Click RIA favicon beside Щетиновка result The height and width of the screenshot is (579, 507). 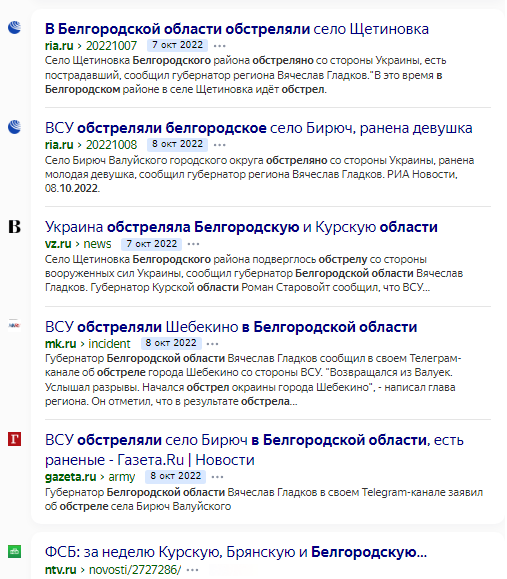pos(14,28)
